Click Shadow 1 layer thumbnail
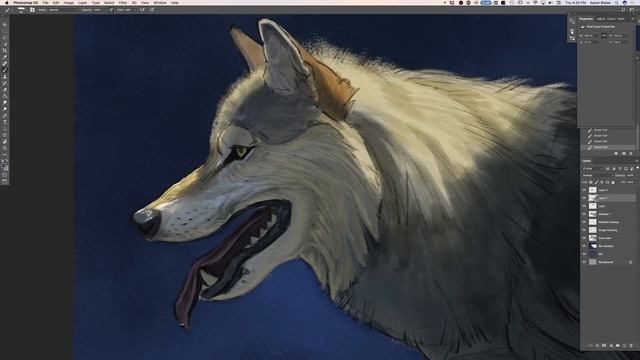The image size is (640, 360). point(593,214)
